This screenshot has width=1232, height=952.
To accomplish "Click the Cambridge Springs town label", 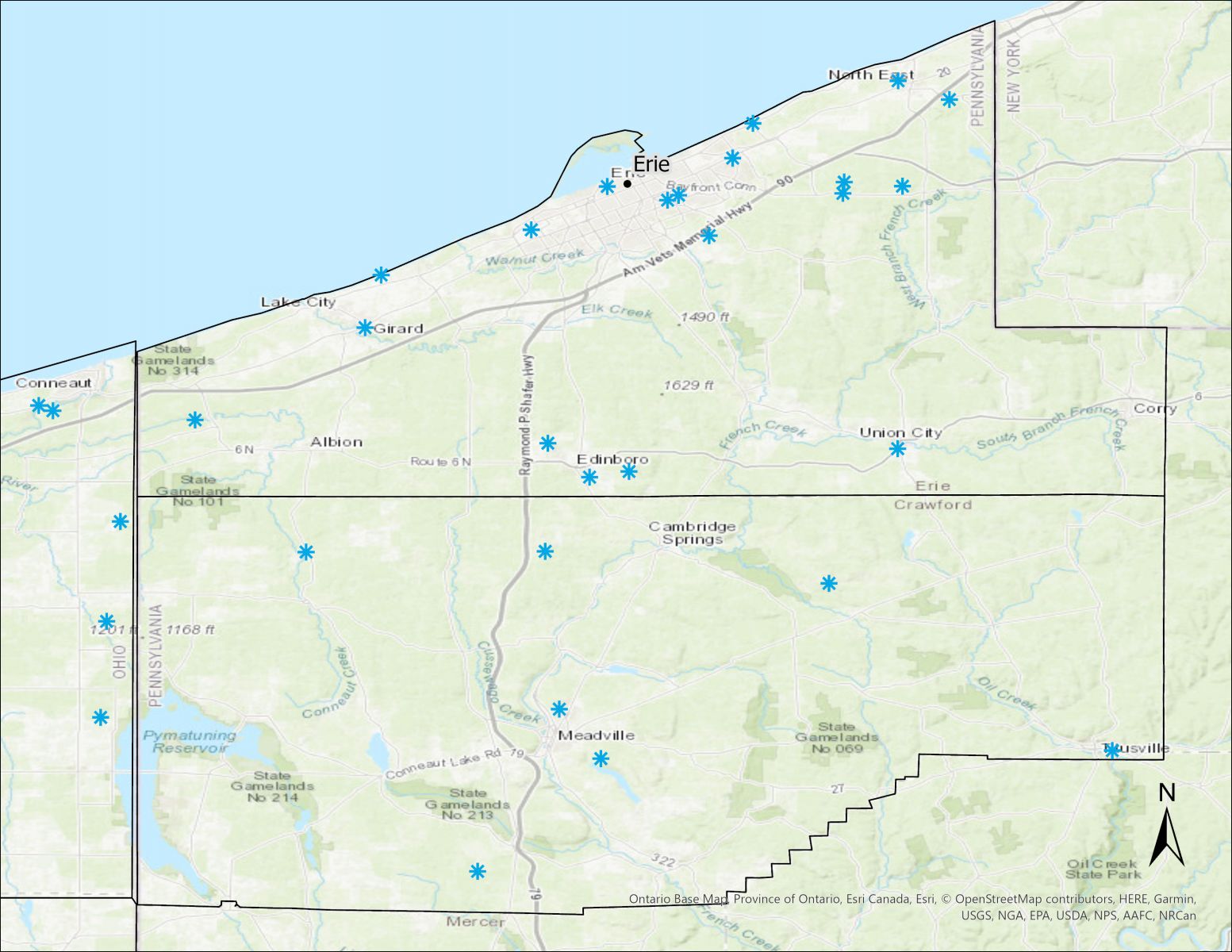I will pyautogui.click(x=692, y=532).
